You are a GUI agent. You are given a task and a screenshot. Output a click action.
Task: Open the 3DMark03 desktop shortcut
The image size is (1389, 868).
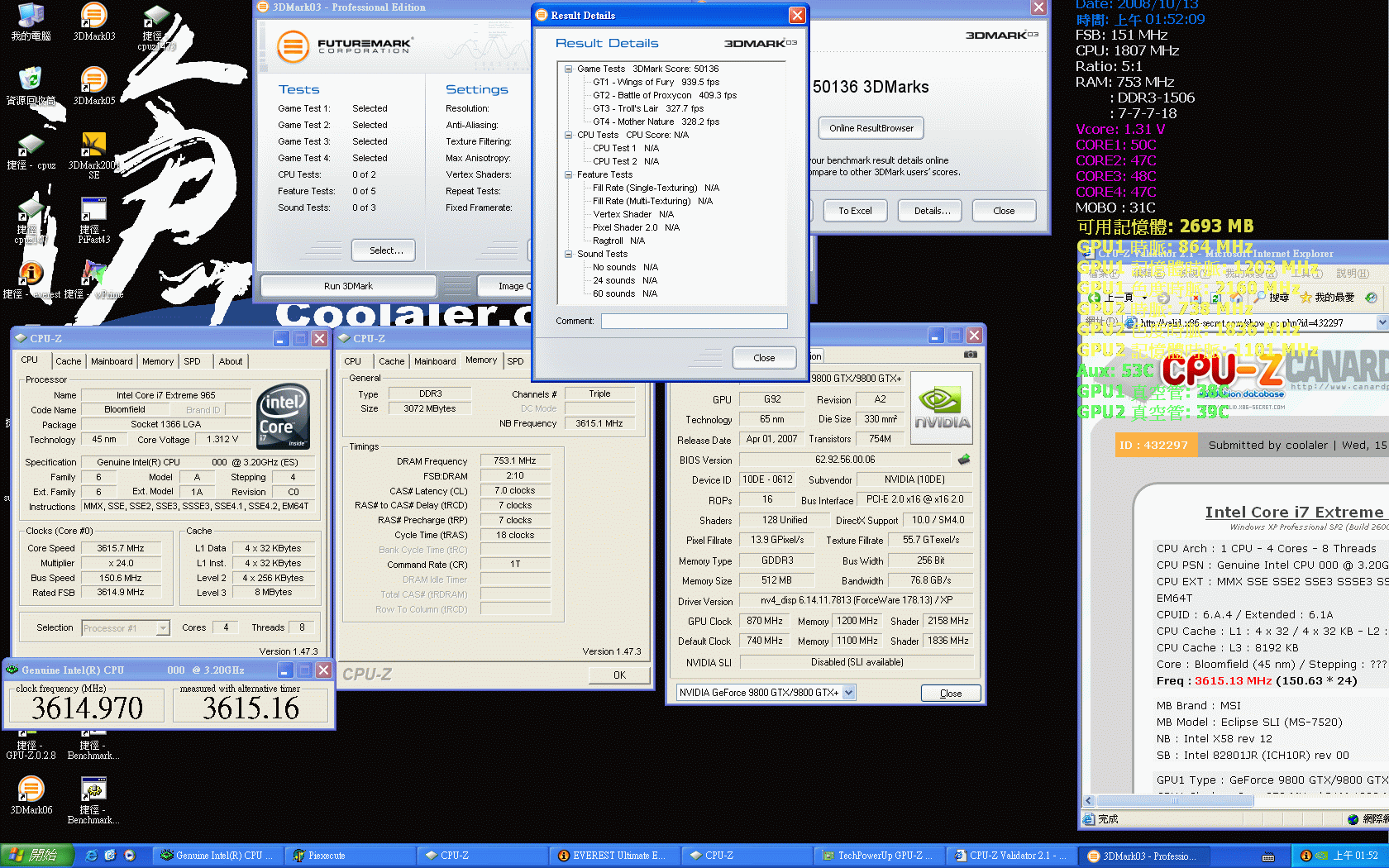tap(93, 21)
